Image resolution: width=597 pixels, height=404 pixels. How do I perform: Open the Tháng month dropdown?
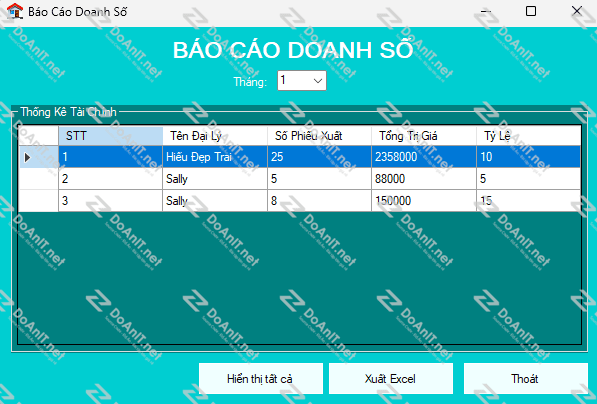coord(302,80)
